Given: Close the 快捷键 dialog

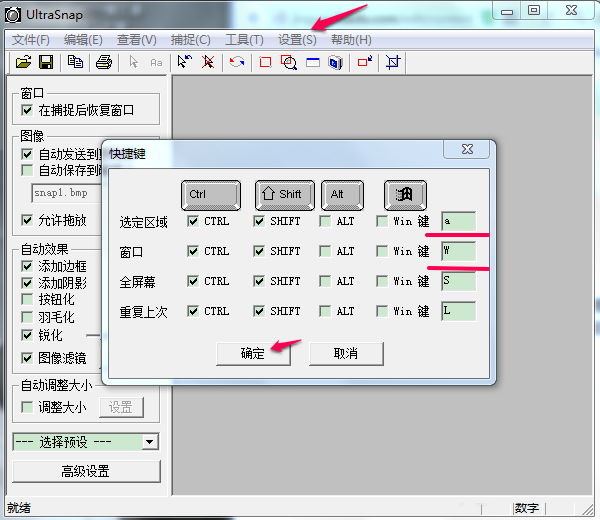Looking at the screenshot, I should (x=466, y=149).
